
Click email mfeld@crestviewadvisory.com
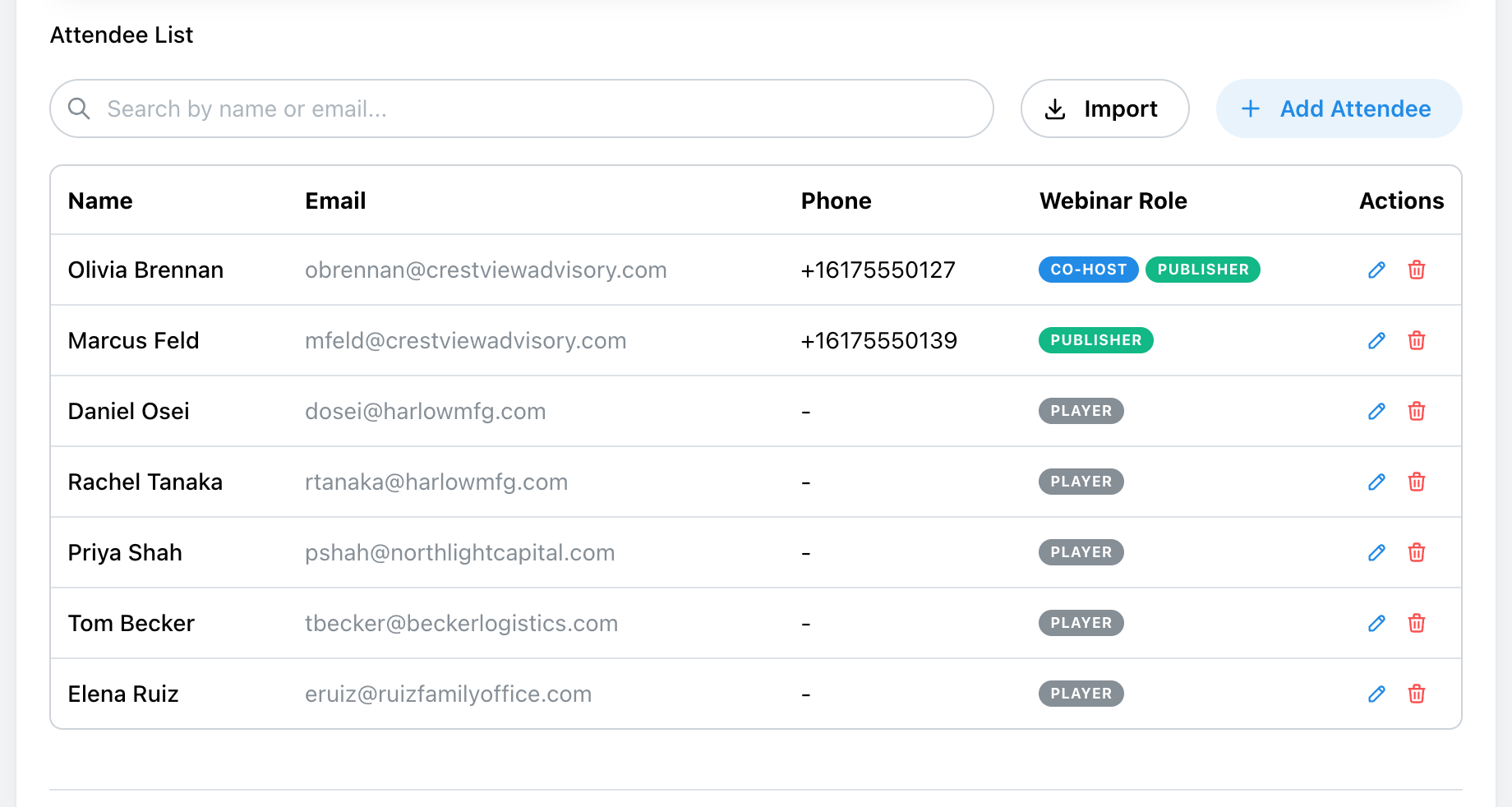466,340
